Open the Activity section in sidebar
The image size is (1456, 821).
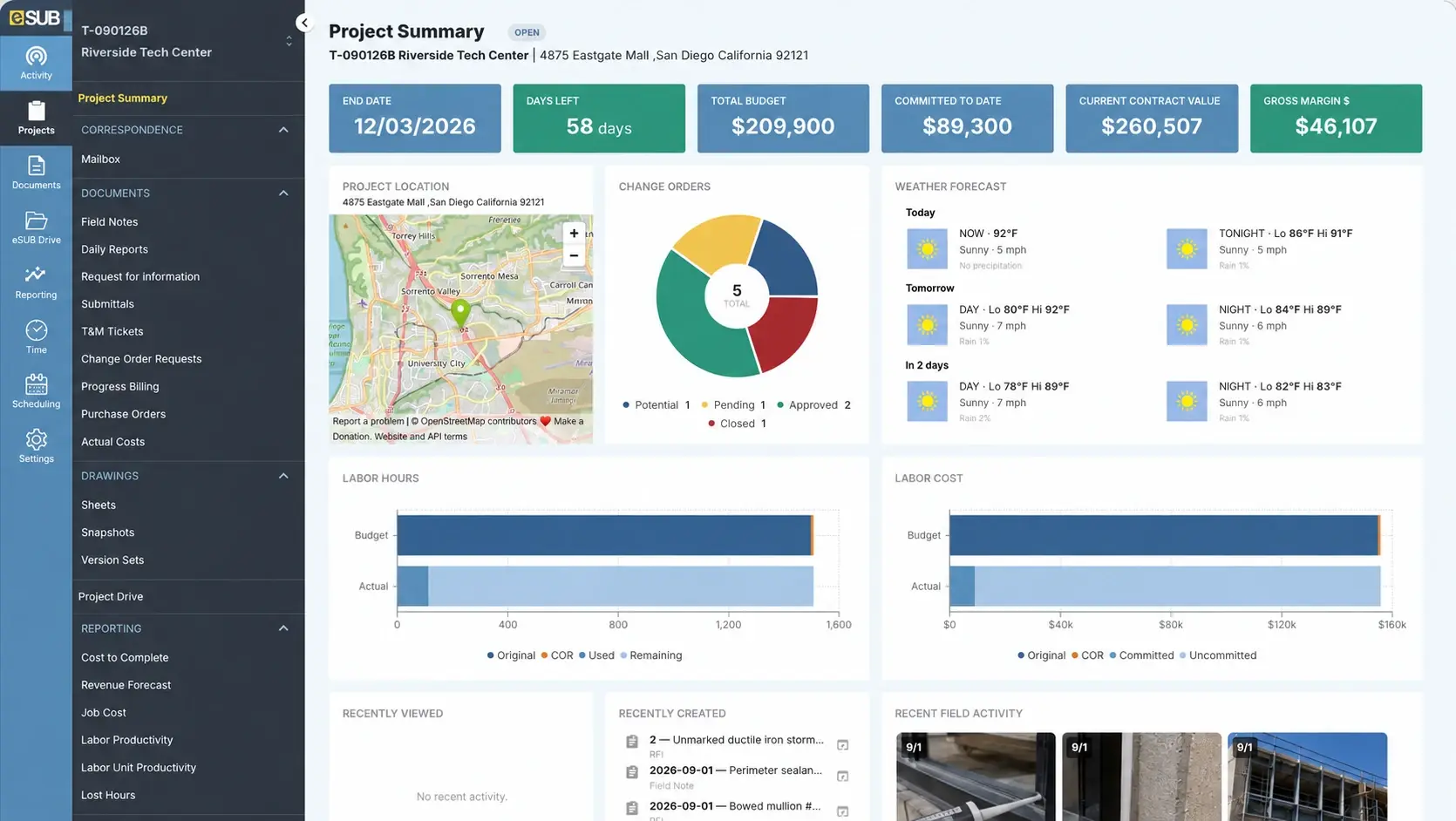click(x=36, y=63)
